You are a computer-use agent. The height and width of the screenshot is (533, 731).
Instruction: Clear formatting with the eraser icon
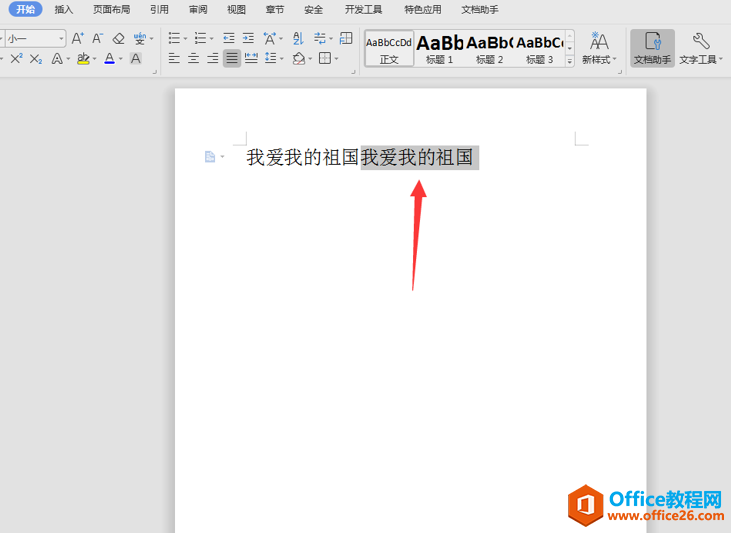point(118,39)
